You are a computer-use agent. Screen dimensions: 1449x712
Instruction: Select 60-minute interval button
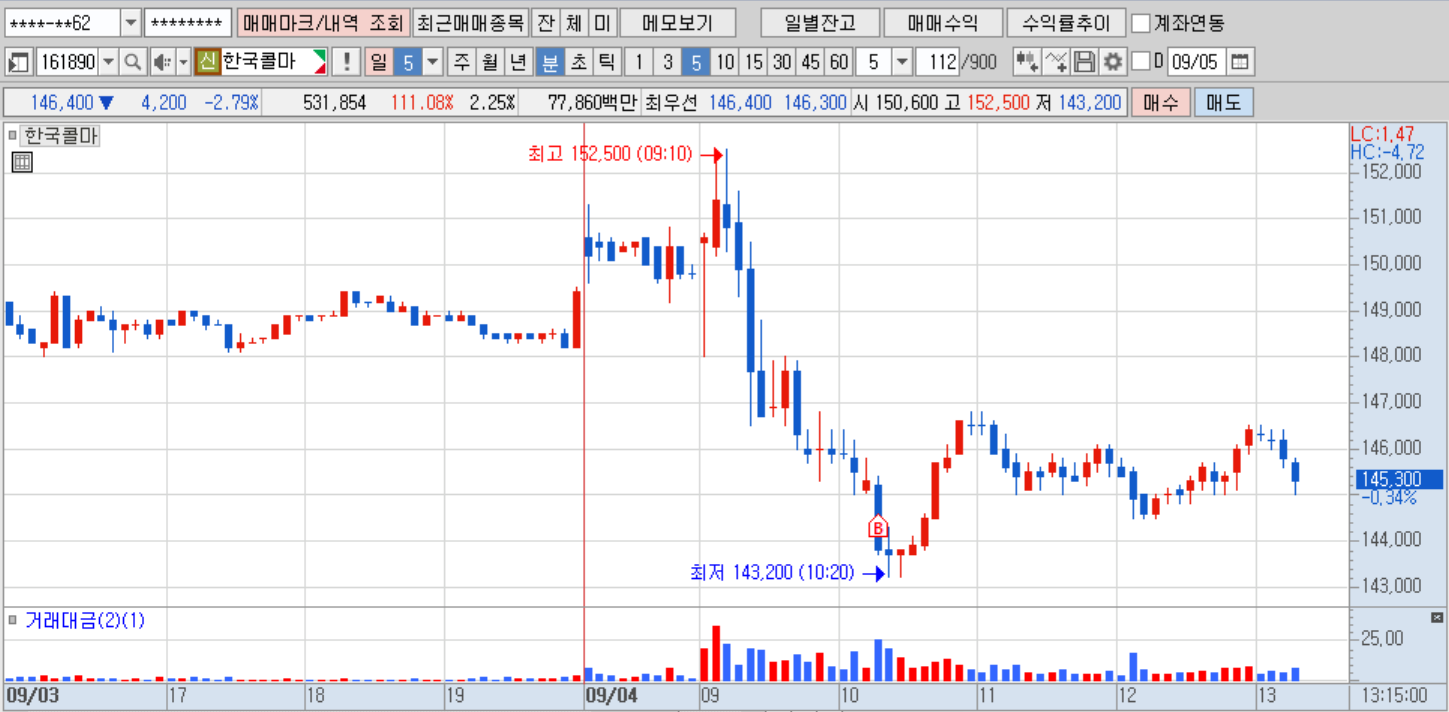click(x=839, y=62)
